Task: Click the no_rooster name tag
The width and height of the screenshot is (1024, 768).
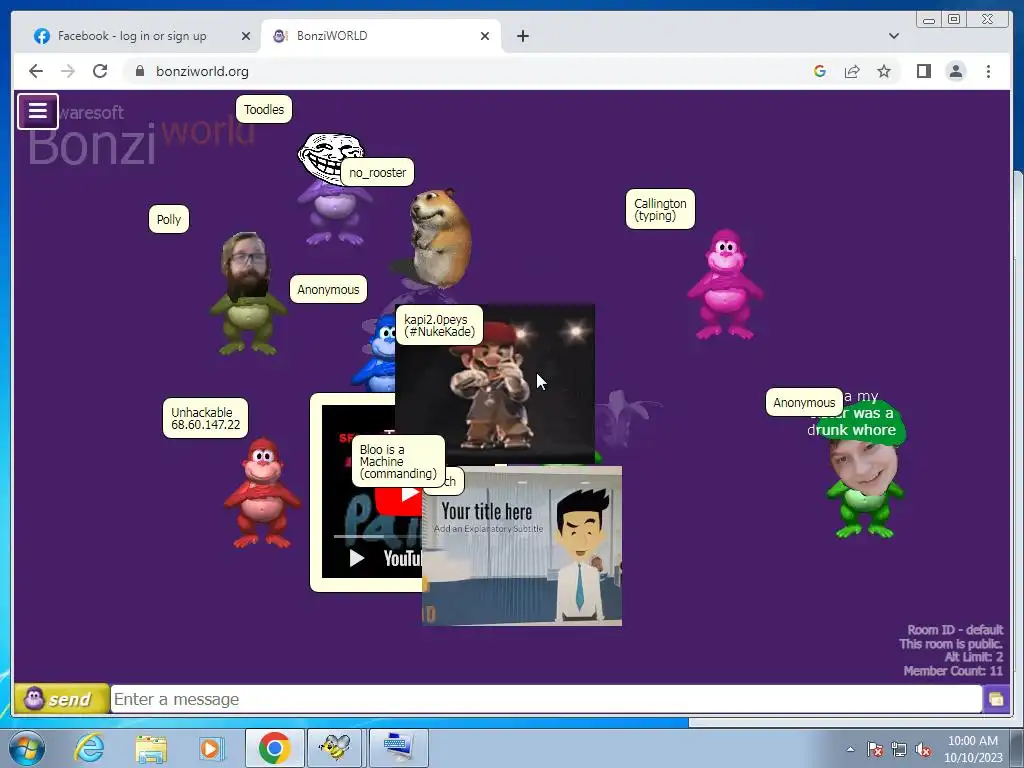Action: click(377, 172)
